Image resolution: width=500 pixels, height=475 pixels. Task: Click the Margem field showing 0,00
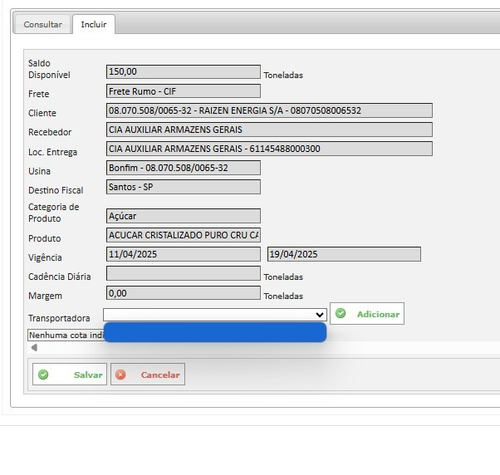183,293
